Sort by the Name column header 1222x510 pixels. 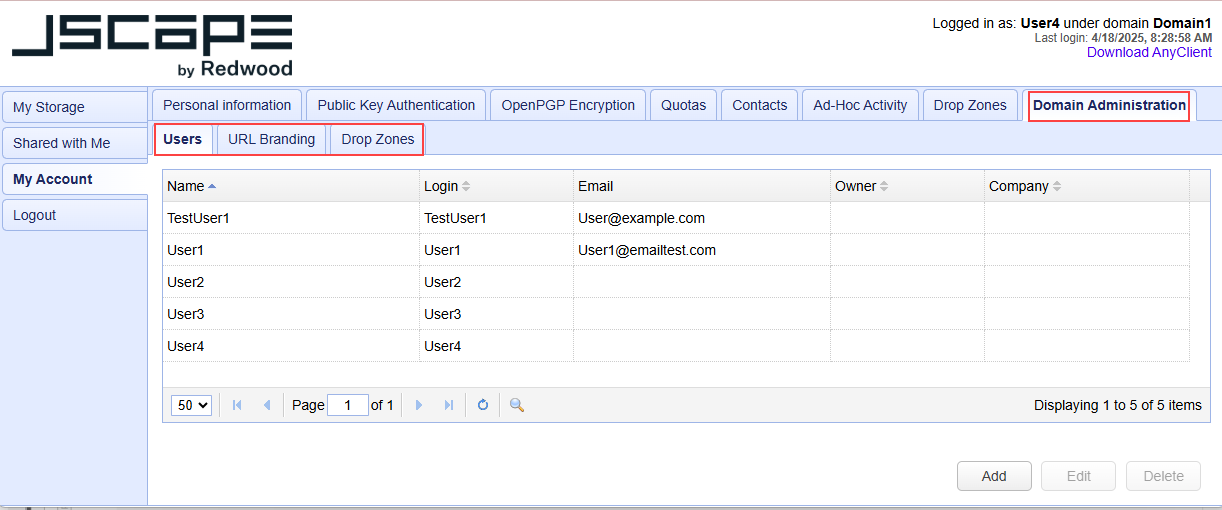click(x=186, y=186)
